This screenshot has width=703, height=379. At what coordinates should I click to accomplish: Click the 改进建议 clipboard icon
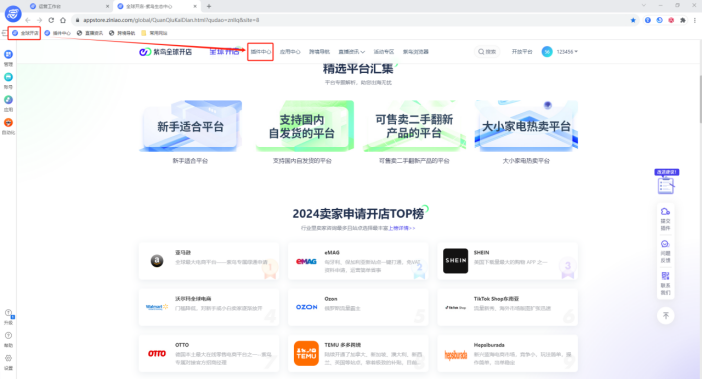[666, 185]
